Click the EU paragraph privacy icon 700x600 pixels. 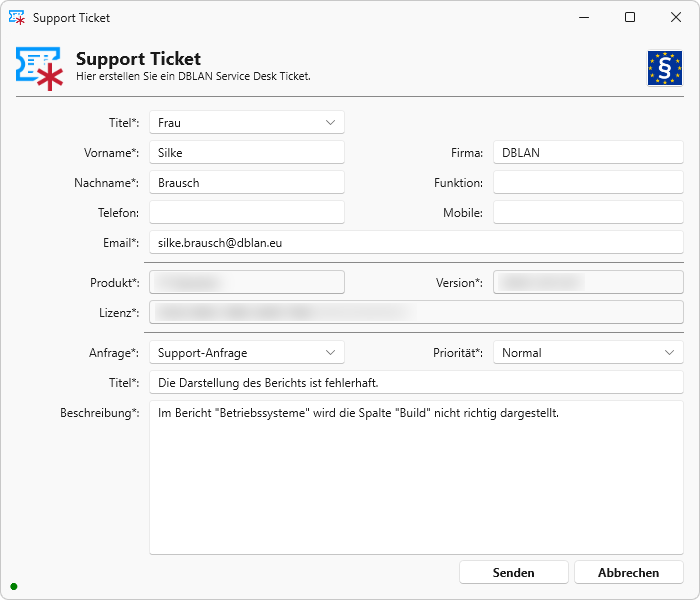point(665,68)
